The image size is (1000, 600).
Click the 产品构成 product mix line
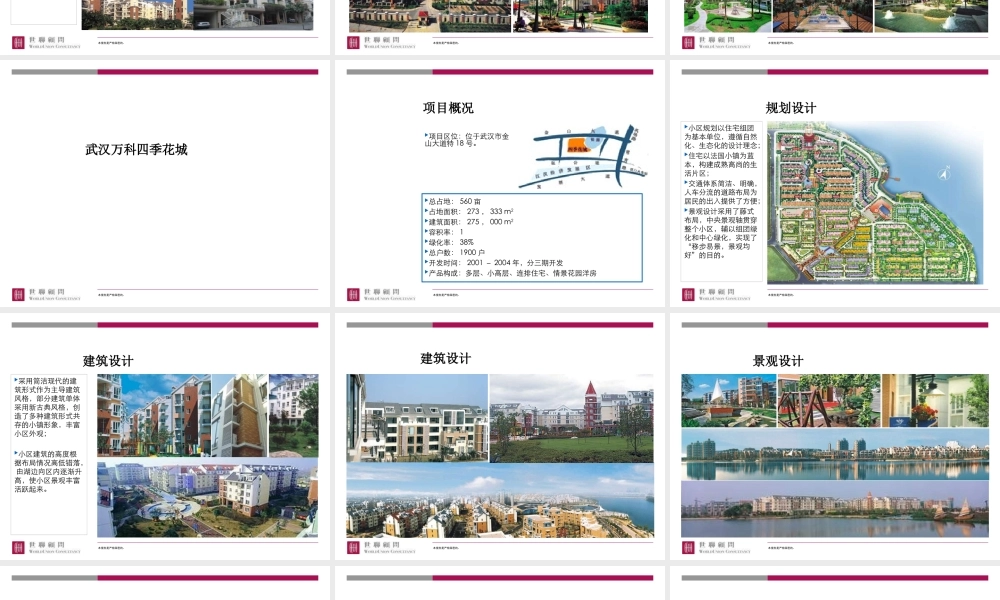point(511,273)
